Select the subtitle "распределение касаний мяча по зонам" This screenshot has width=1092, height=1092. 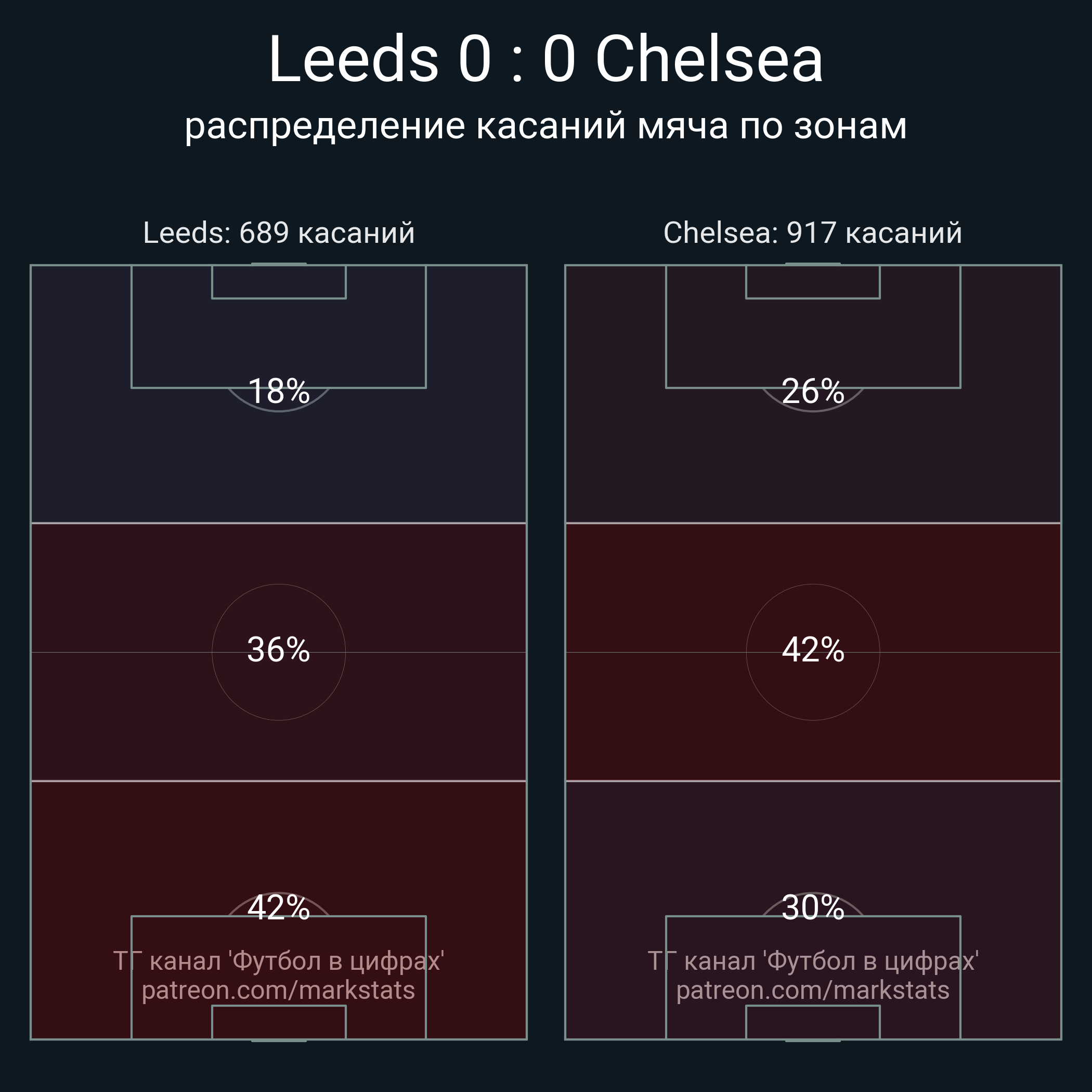click(x=545, y=125)
